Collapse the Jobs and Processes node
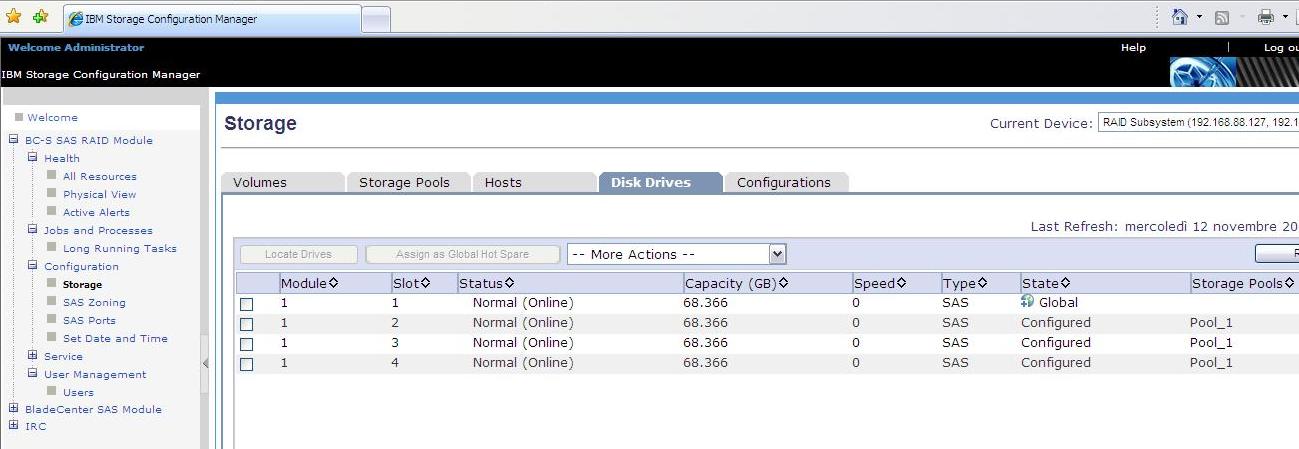The image size is (1299, 449). coord(32,230)
